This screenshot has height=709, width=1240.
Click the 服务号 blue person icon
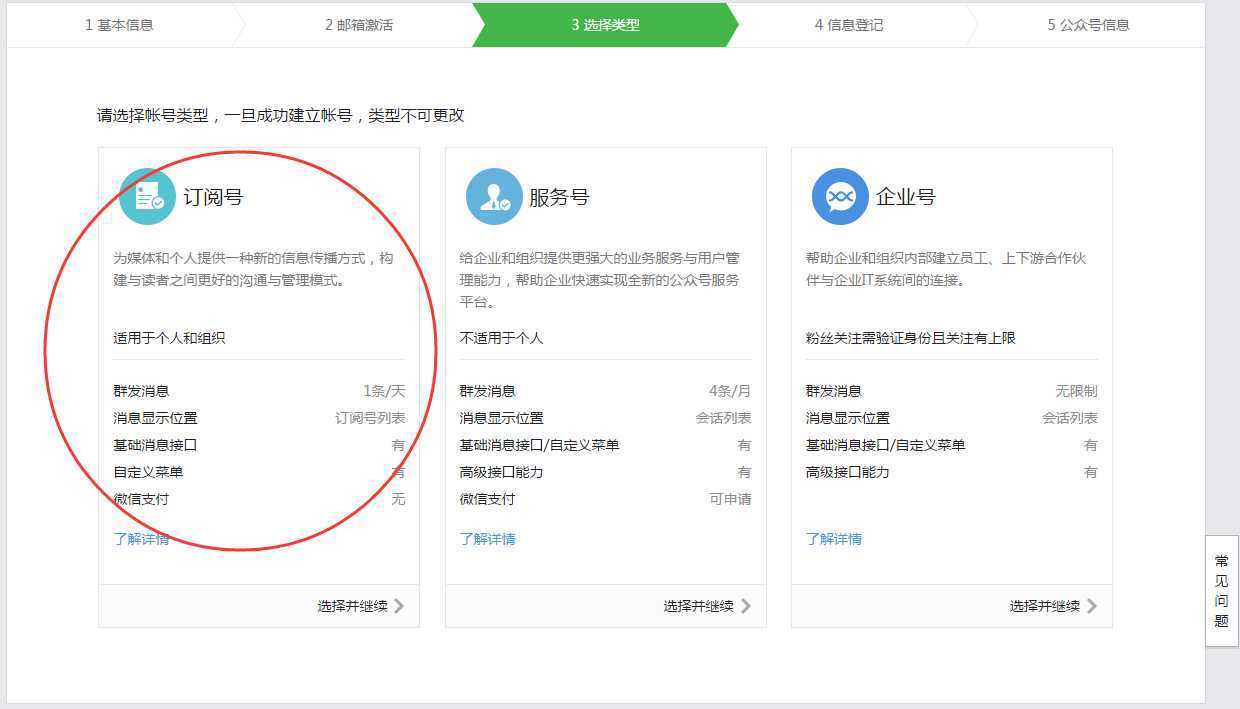[494, 196]
